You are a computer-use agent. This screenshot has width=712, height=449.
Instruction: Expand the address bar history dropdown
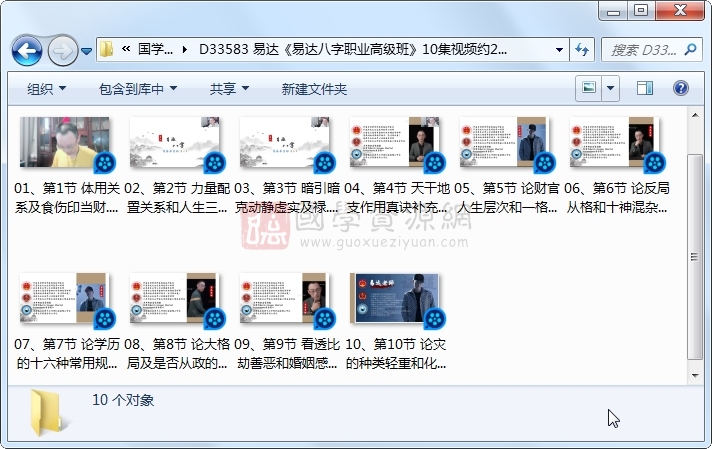pyautogui.click(x=559, y=49)
